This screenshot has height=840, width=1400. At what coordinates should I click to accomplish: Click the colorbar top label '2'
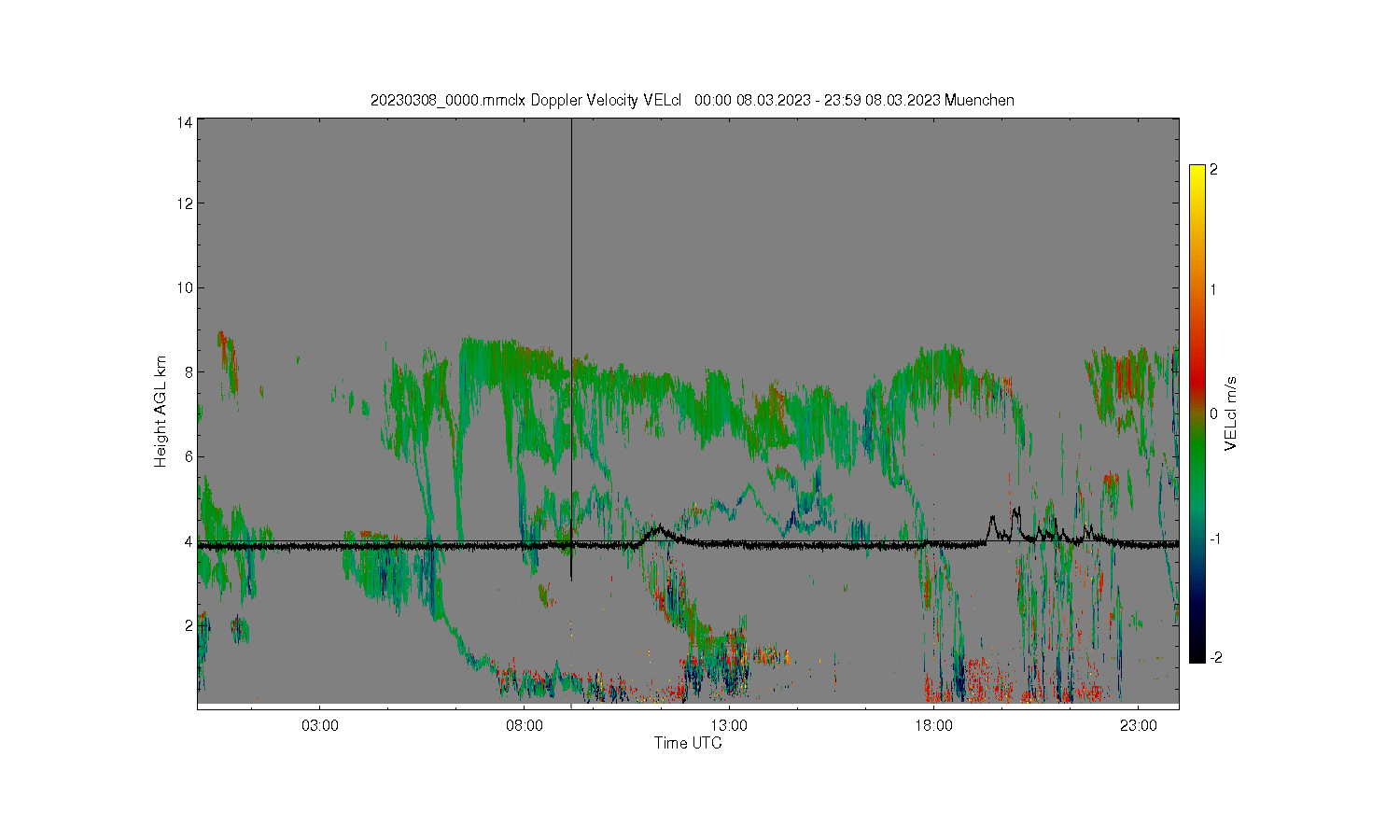click(1213, 170)
